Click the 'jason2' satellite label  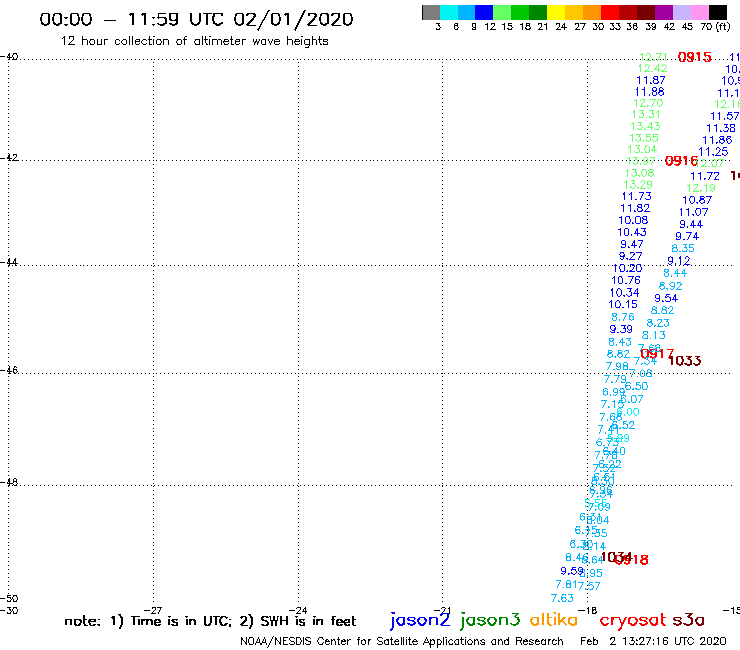click(420, 620)
